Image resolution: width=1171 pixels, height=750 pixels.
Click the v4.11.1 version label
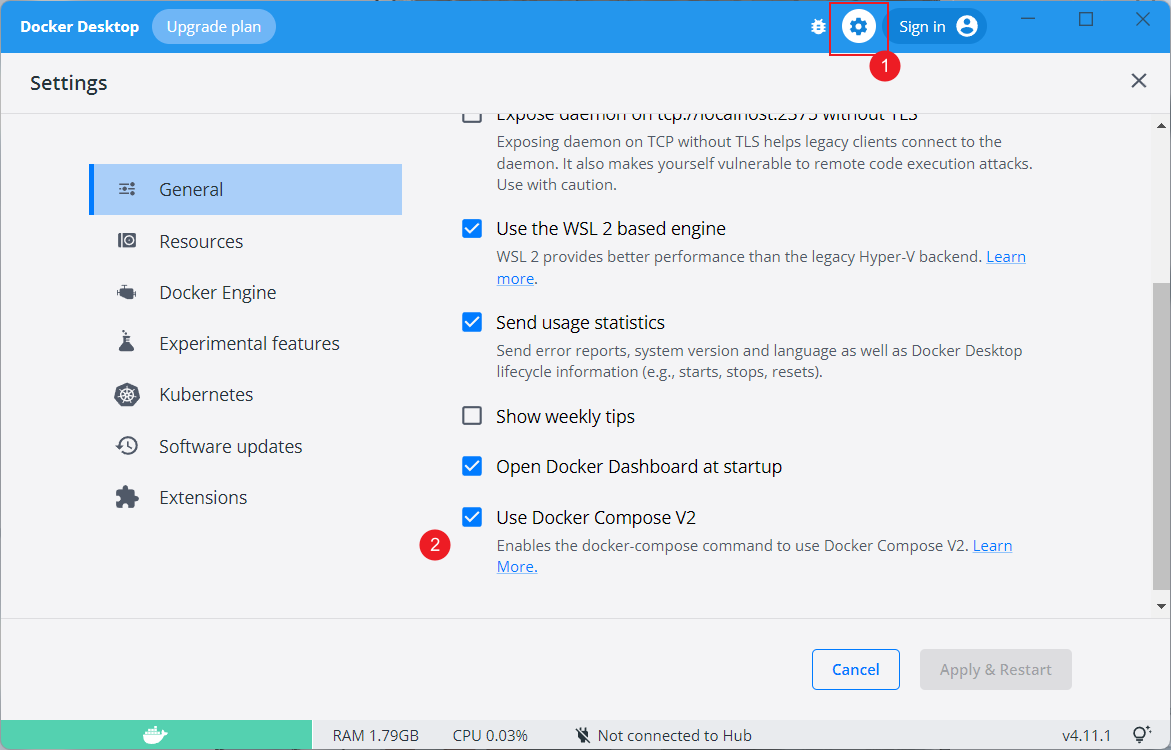1087,736
